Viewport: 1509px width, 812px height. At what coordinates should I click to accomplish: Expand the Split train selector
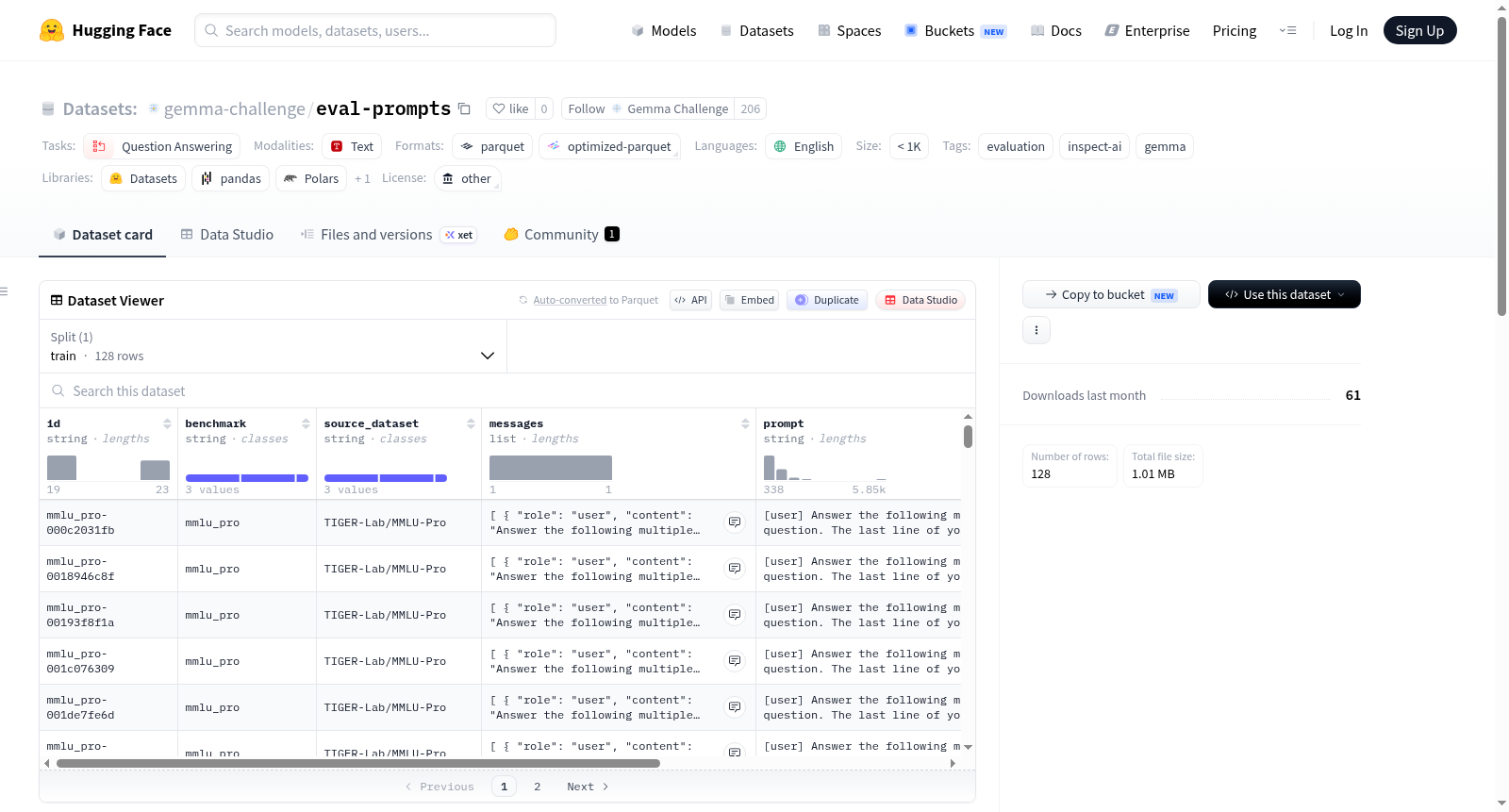[x=273, y=346]
